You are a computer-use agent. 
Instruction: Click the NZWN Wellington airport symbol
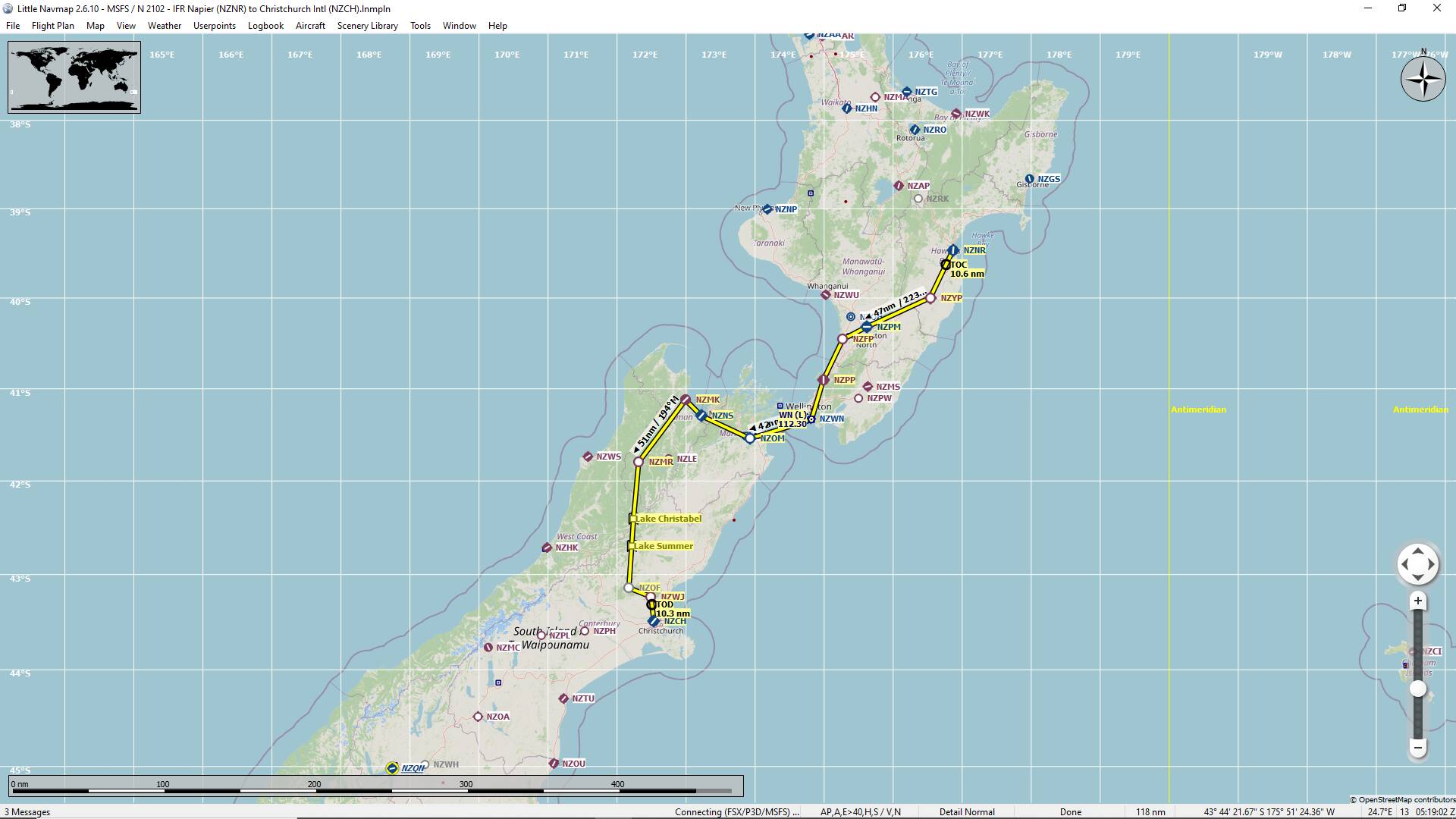(x=811, y=419)
